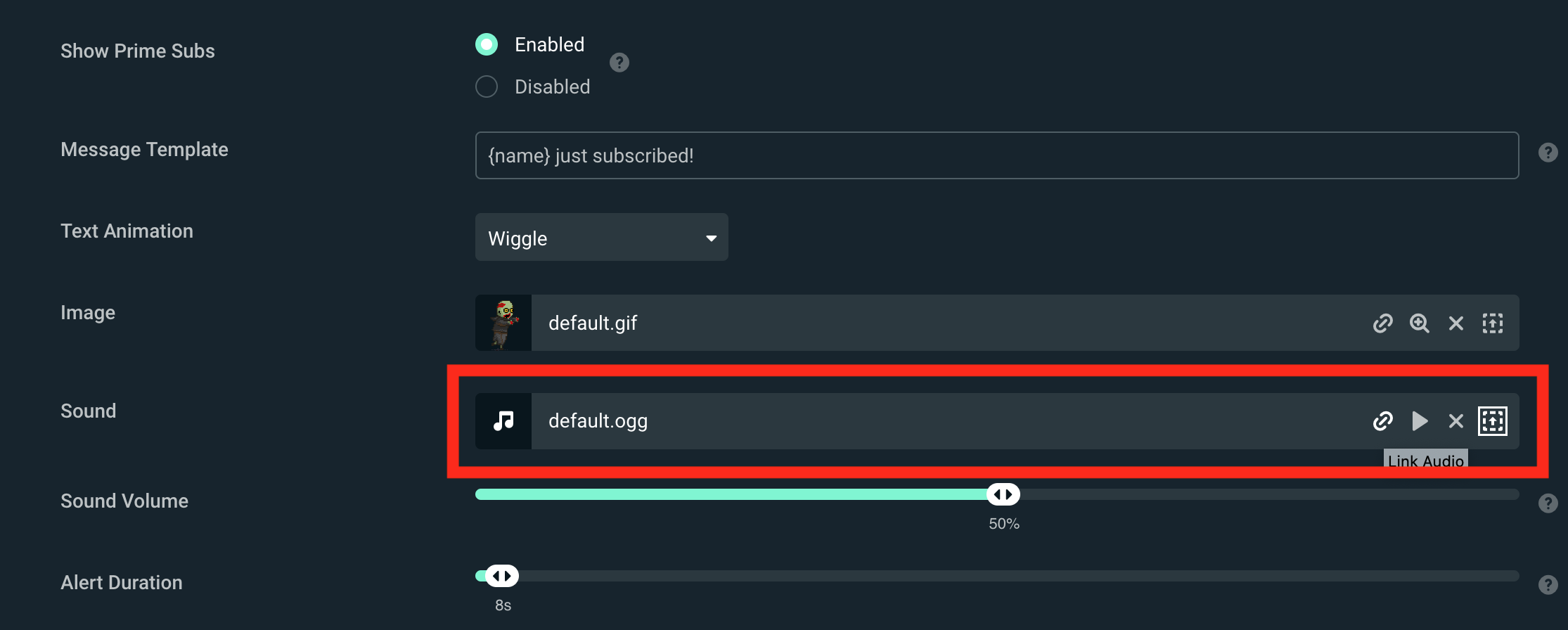Viewport: 1568px width, 630px height.
Task: Play the default.ogg sound preview
Action: pos(1419,420)
